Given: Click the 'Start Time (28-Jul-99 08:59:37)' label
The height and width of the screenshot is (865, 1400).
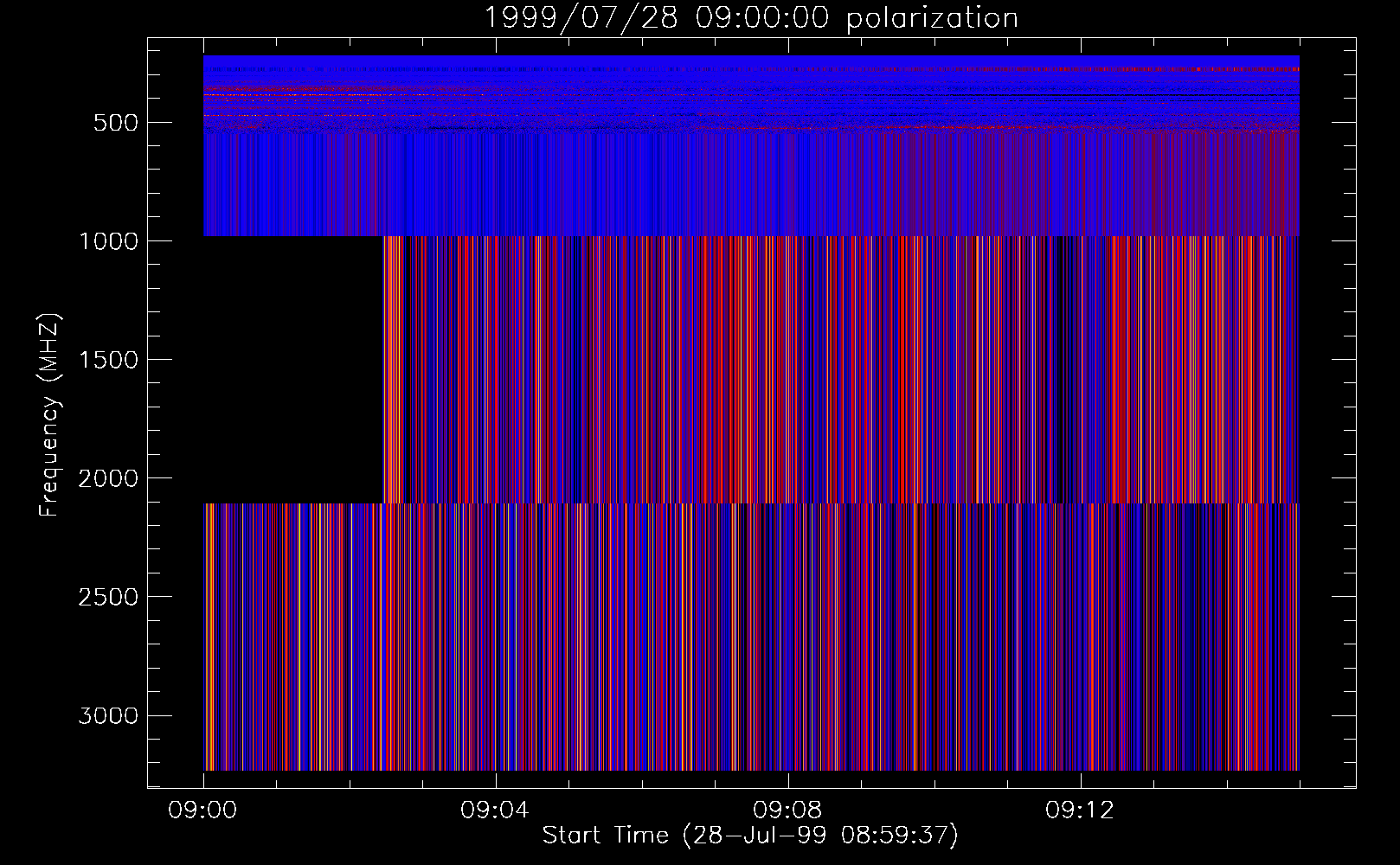Looking at the screenshot, I should click(750, 835).
